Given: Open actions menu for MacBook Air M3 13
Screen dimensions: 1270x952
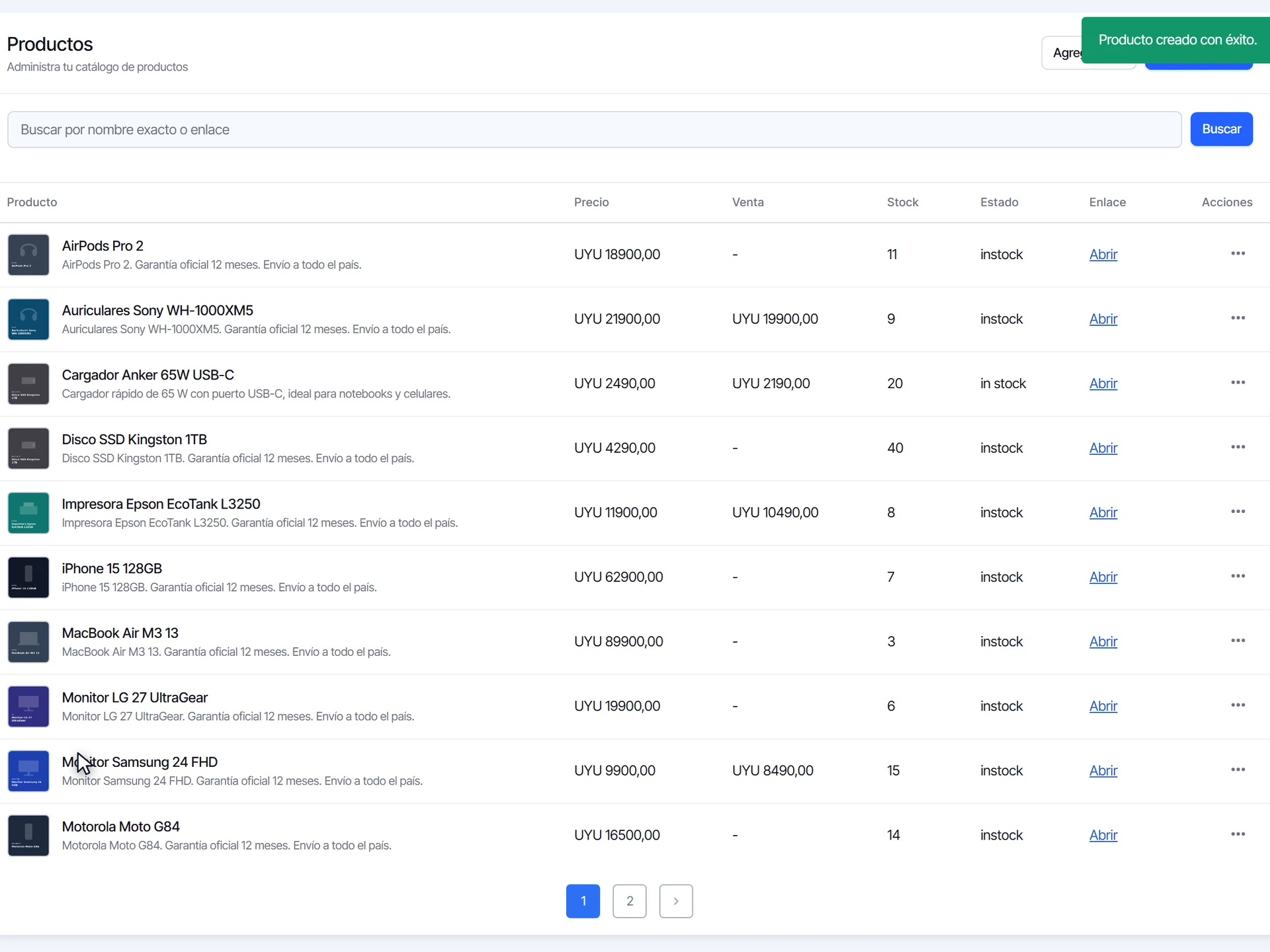Looking at the screenshot, I should 1238,641.
